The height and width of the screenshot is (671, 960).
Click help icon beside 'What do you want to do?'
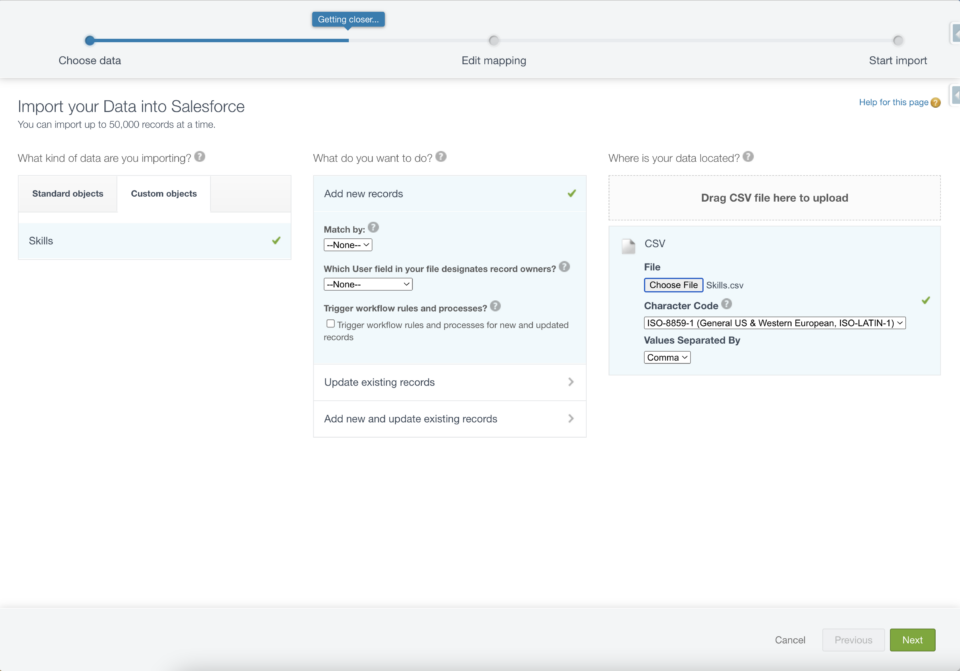441,157
